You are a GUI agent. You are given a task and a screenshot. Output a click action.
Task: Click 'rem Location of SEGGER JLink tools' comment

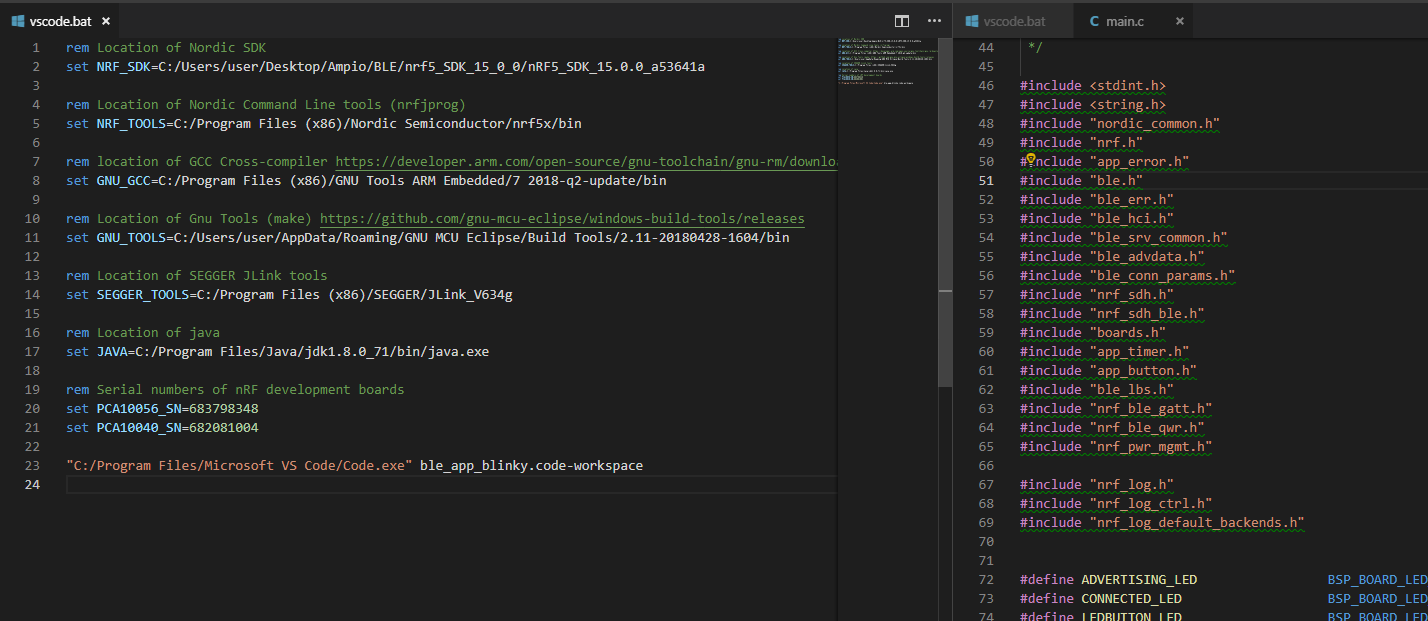pyautogui.click(x=197, y=275)
